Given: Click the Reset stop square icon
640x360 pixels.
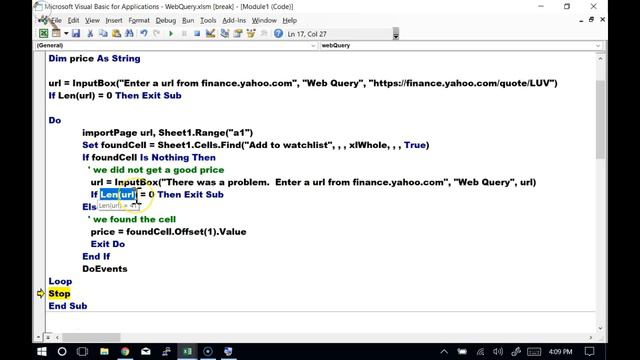Looking at the screenshot, I should (197, 33).
